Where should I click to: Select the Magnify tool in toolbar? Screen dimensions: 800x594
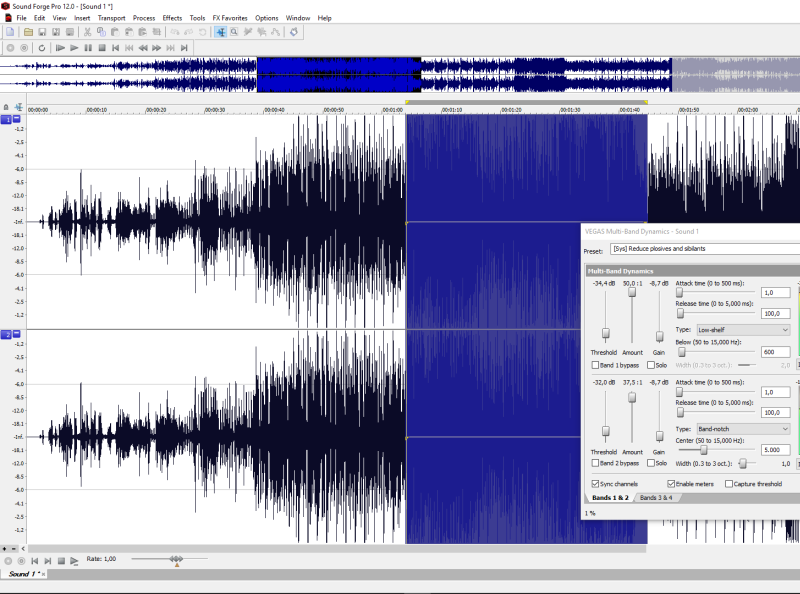pyautogui.click(x=234, y=32)
